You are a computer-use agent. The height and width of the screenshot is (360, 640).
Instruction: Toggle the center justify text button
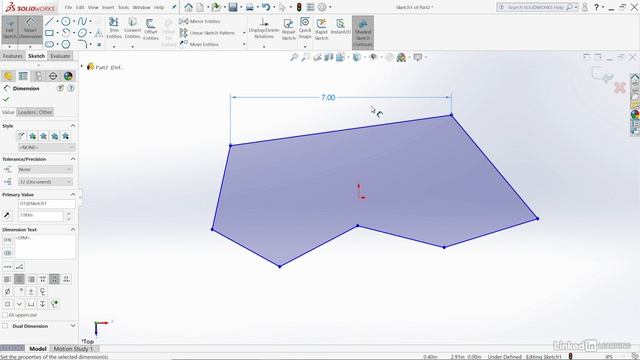pyautogui.click(x=19, y=279)
